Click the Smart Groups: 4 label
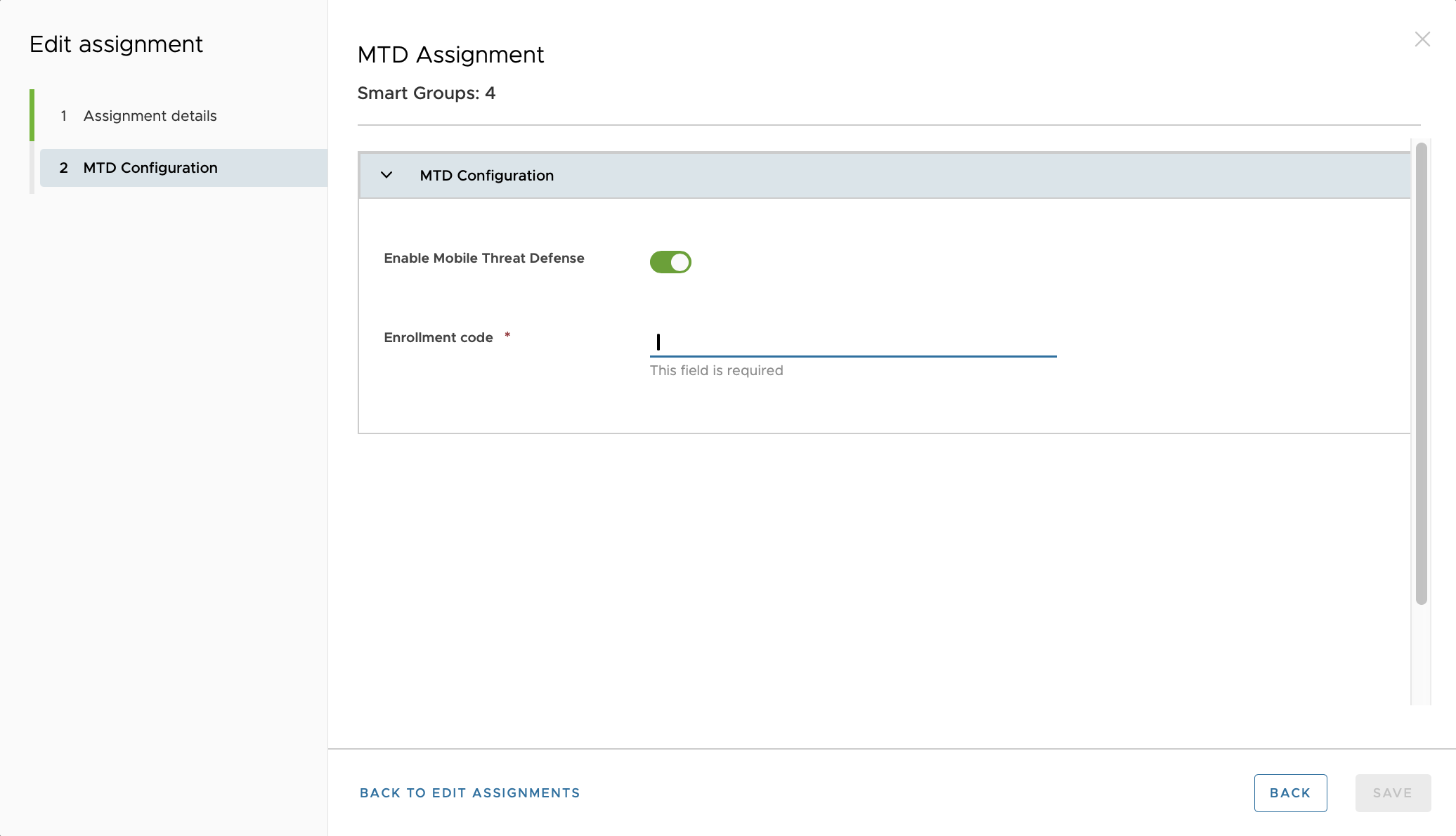 click(x=427, y=93)
